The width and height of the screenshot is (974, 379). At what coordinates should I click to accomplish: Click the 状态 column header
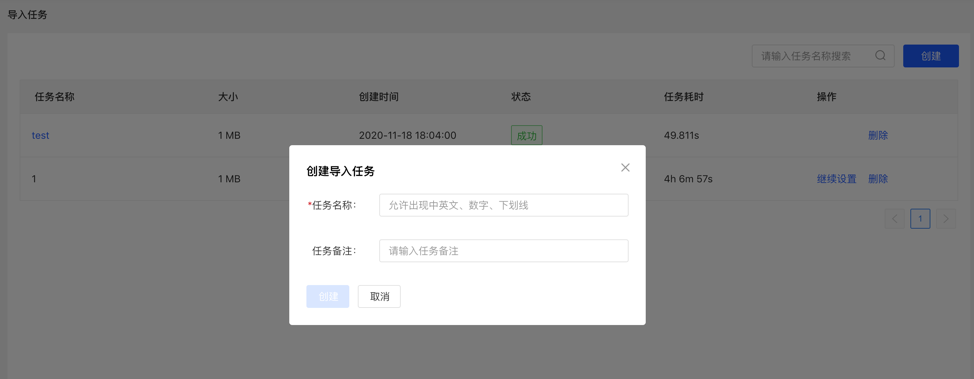pos(521,97)
